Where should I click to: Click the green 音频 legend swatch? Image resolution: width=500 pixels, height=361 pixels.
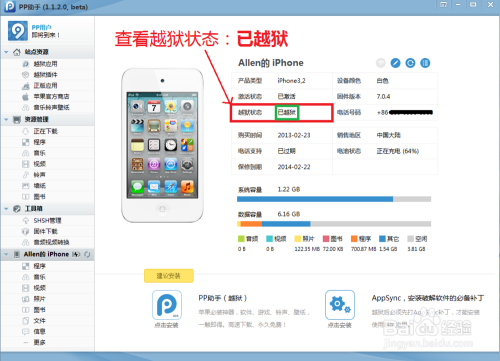[241, 239]
